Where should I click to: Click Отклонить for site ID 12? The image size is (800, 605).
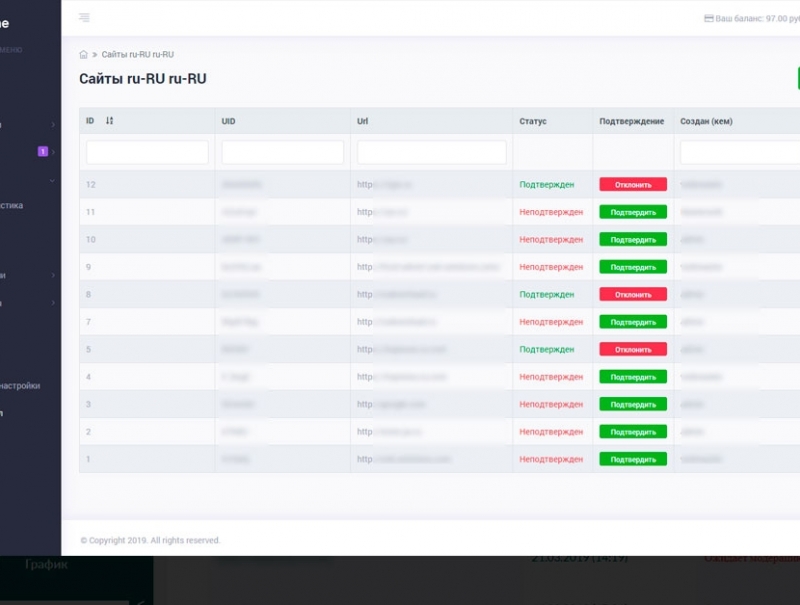tap(633, 185)
